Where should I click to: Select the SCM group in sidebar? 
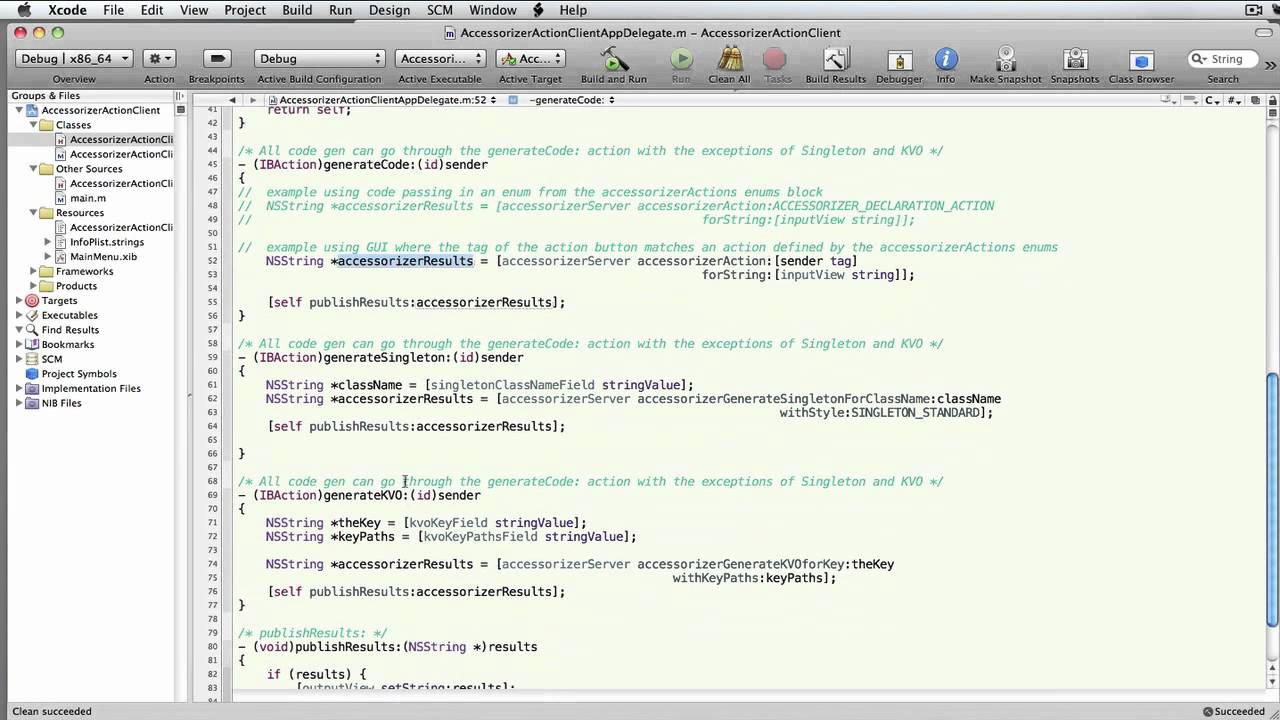(x=52, y=359)
